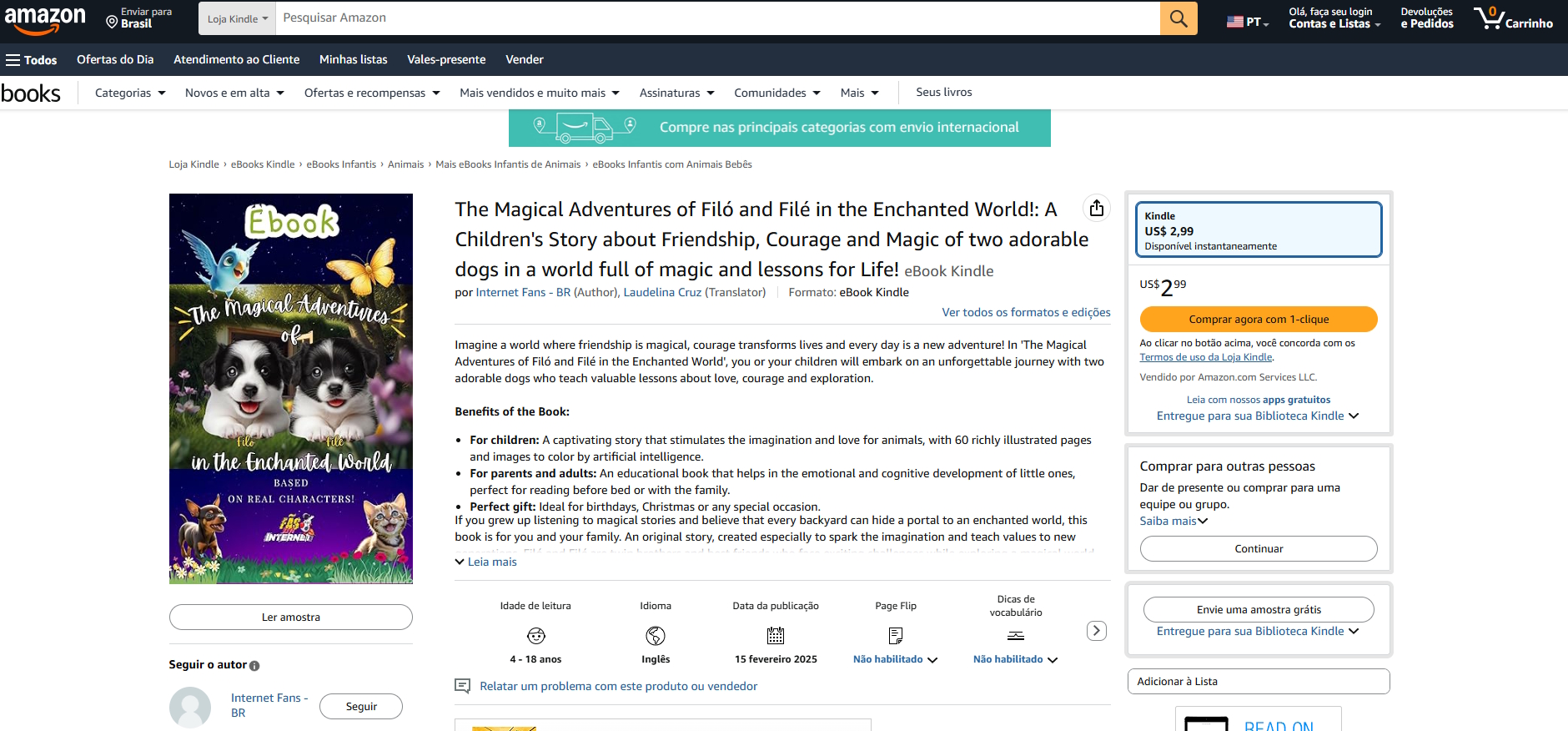Open the Todos hamburger menu

[32, 60]
